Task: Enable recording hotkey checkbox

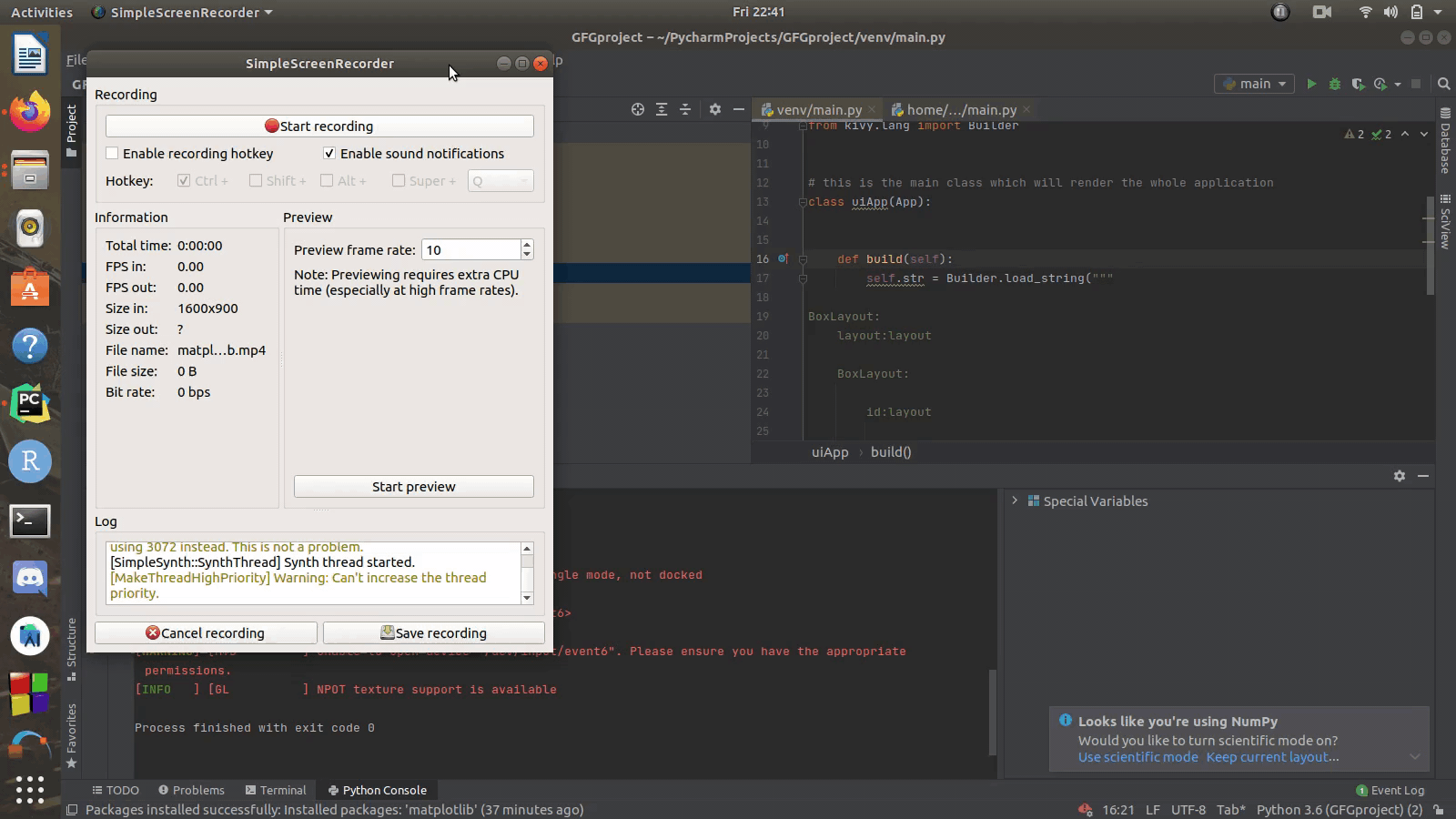Action: pyautogui.click(x=113, y=154)
